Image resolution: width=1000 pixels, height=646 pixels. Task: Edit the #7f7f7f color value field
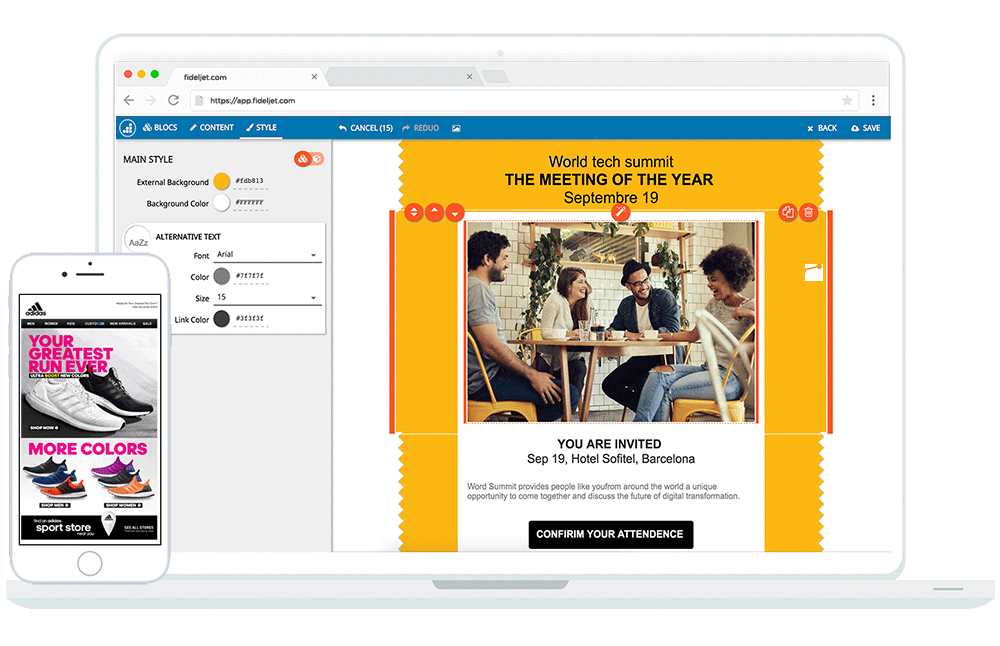pos(250,277)
